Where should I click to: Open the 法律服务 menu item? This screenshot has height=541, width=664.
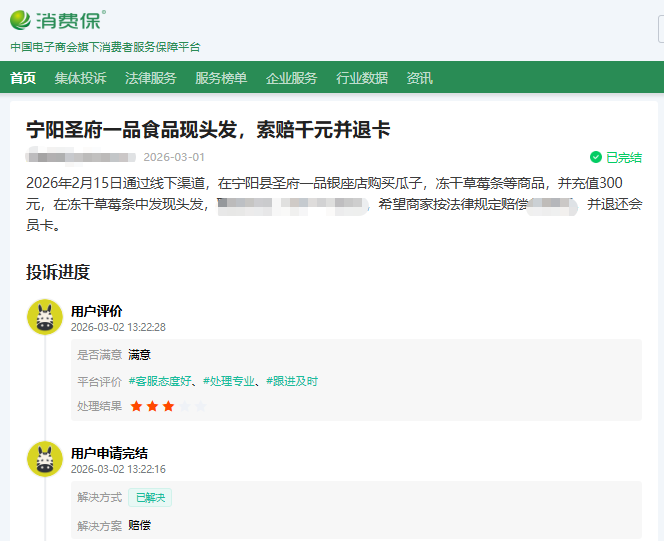coord(150,78)
